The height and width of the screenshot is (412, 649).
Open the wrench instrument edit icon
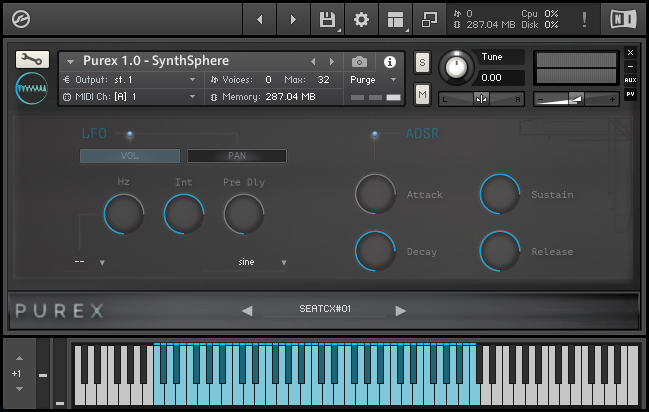(32, 60)
